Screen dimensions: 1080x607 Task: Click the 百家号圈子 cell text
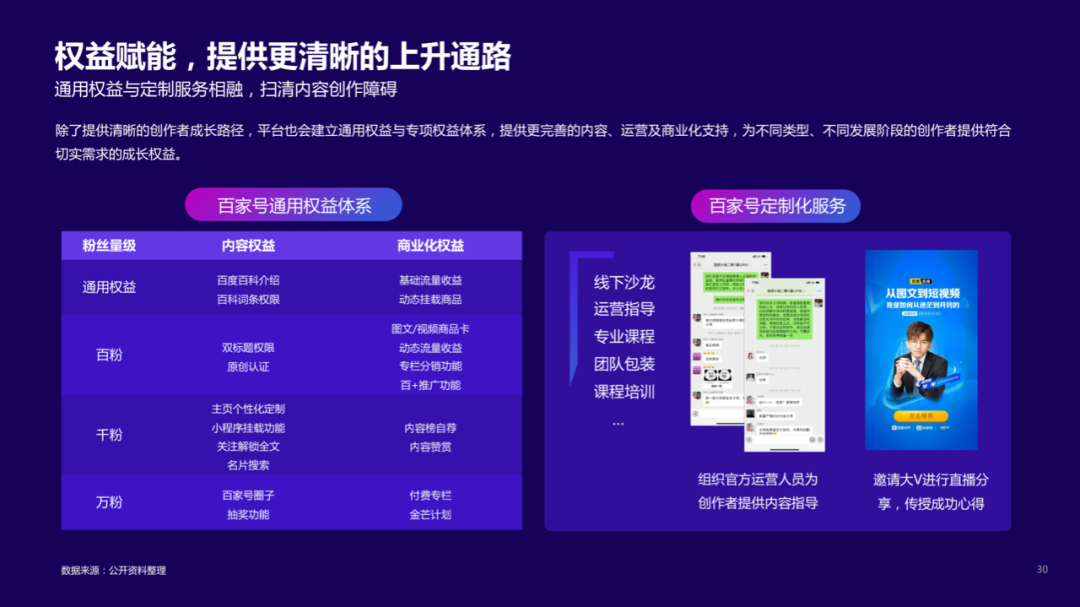coord(248,495)
